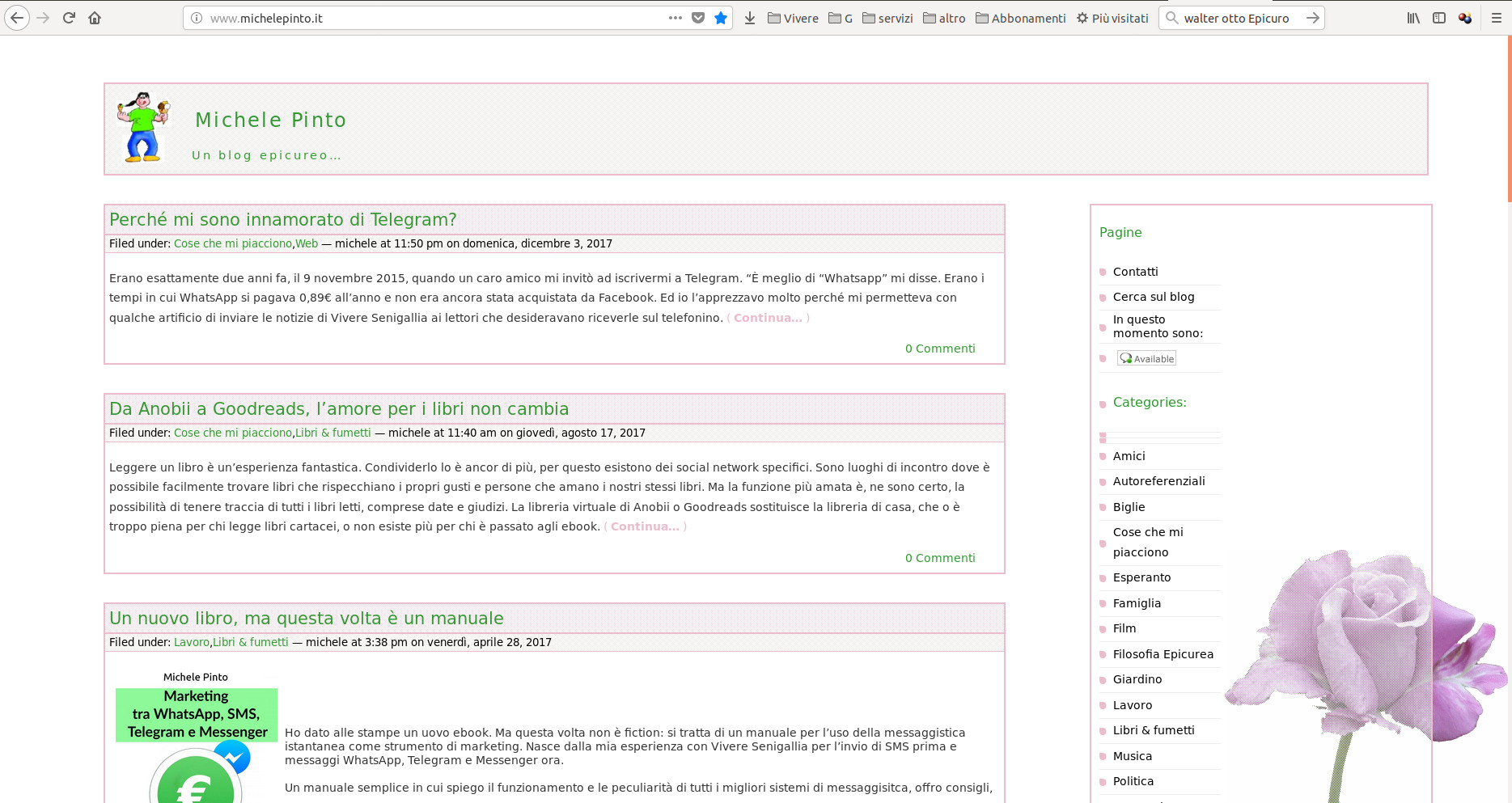Click the multicolored extension icon
This screenshot has height=803, width=1512.
click(1465, 18)
